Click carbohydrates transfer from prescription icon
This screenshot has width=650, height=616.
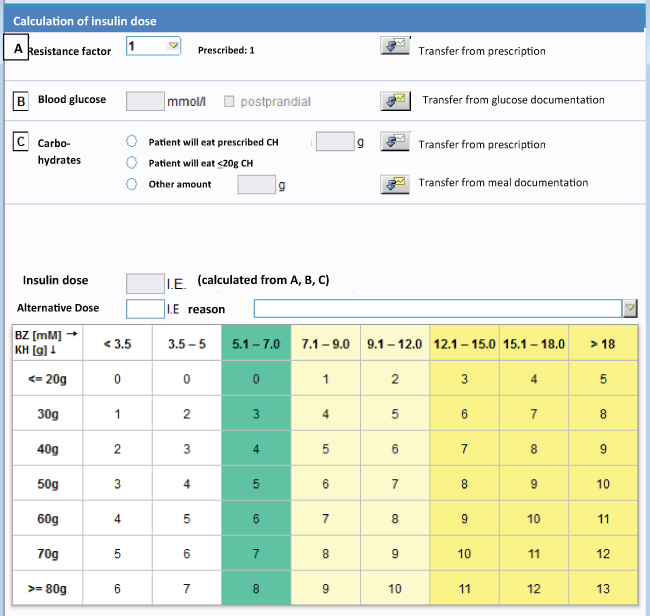tap(395, 143)
